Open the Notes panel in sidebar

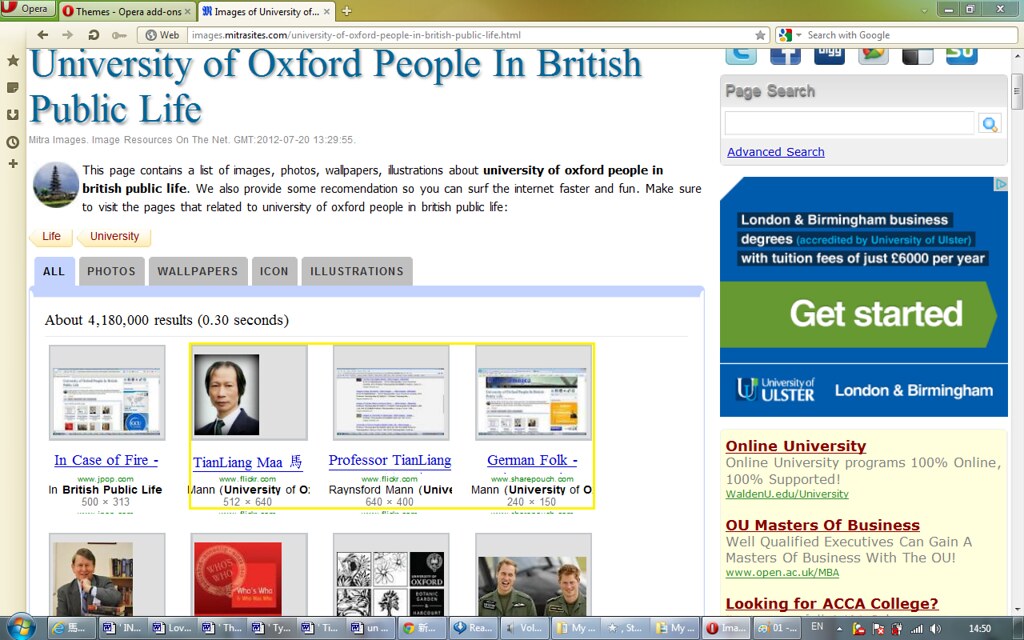12,88
